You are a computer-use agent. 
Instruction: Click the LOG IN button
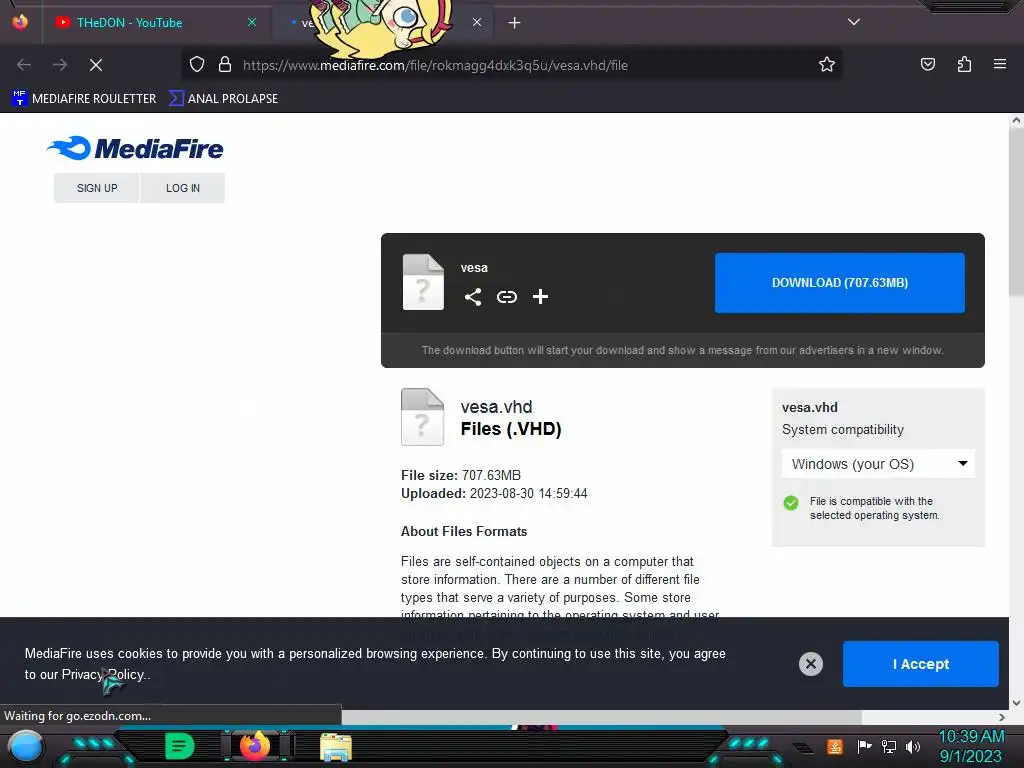pos(183,188)
